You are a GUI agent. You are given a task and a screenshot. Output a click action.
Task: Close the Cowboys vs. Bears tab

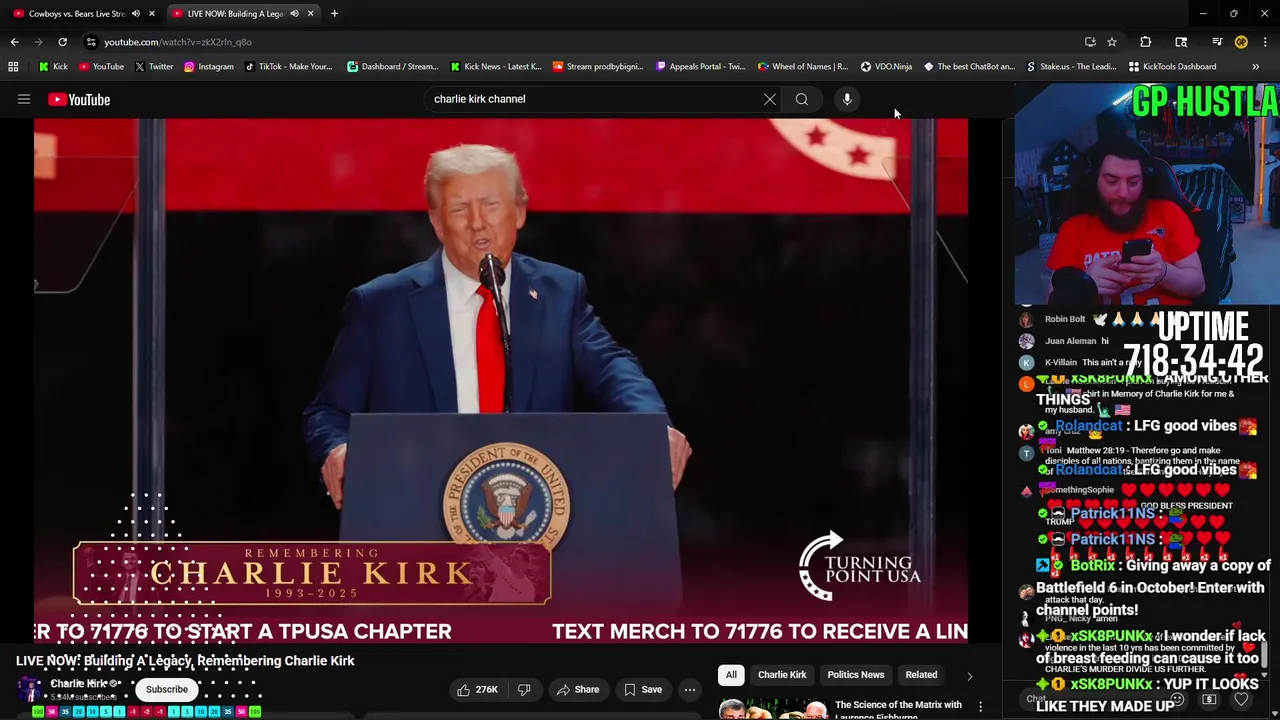[151, 14]
